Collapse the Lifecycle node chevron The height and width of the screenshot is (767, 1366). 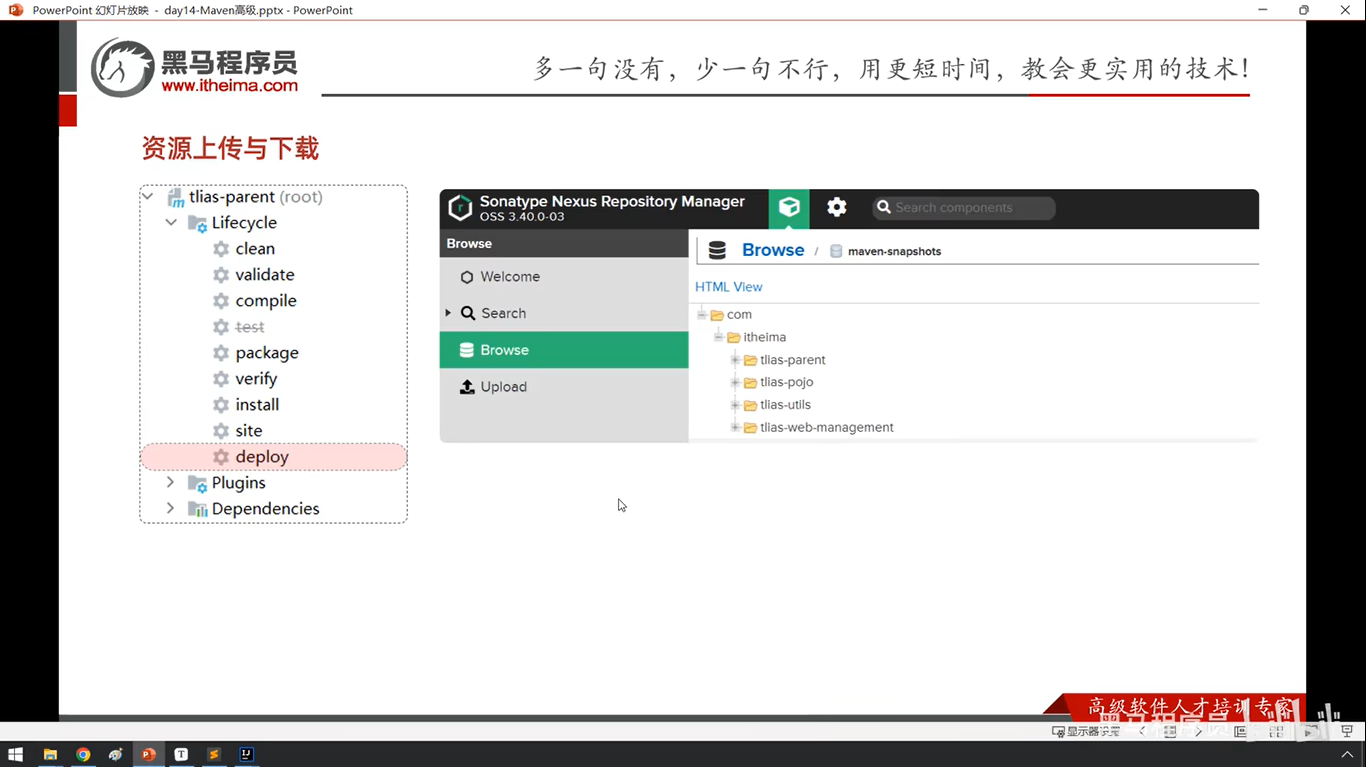(x=171, y=223)
